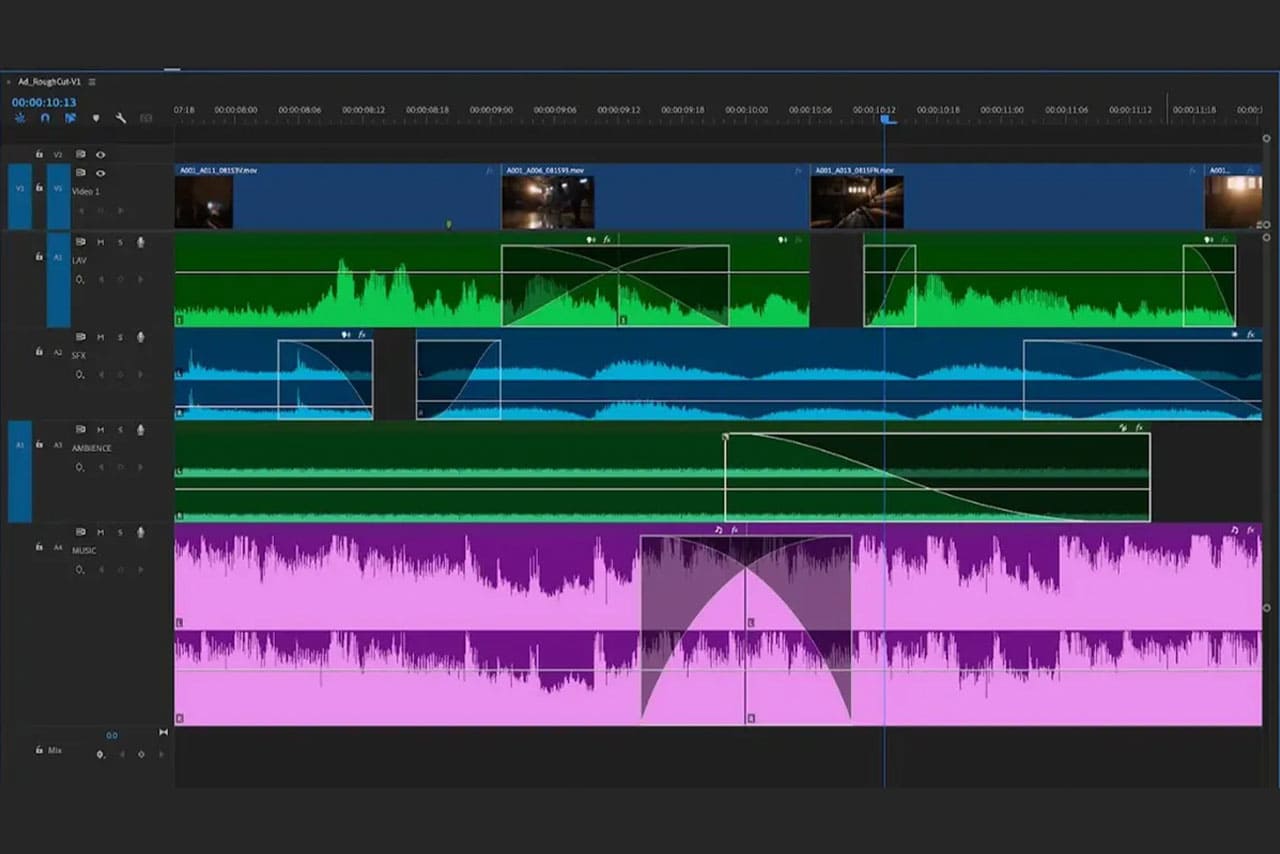
Task: Click voice-over record microphone on SFX track
Action: pos(140,337)
